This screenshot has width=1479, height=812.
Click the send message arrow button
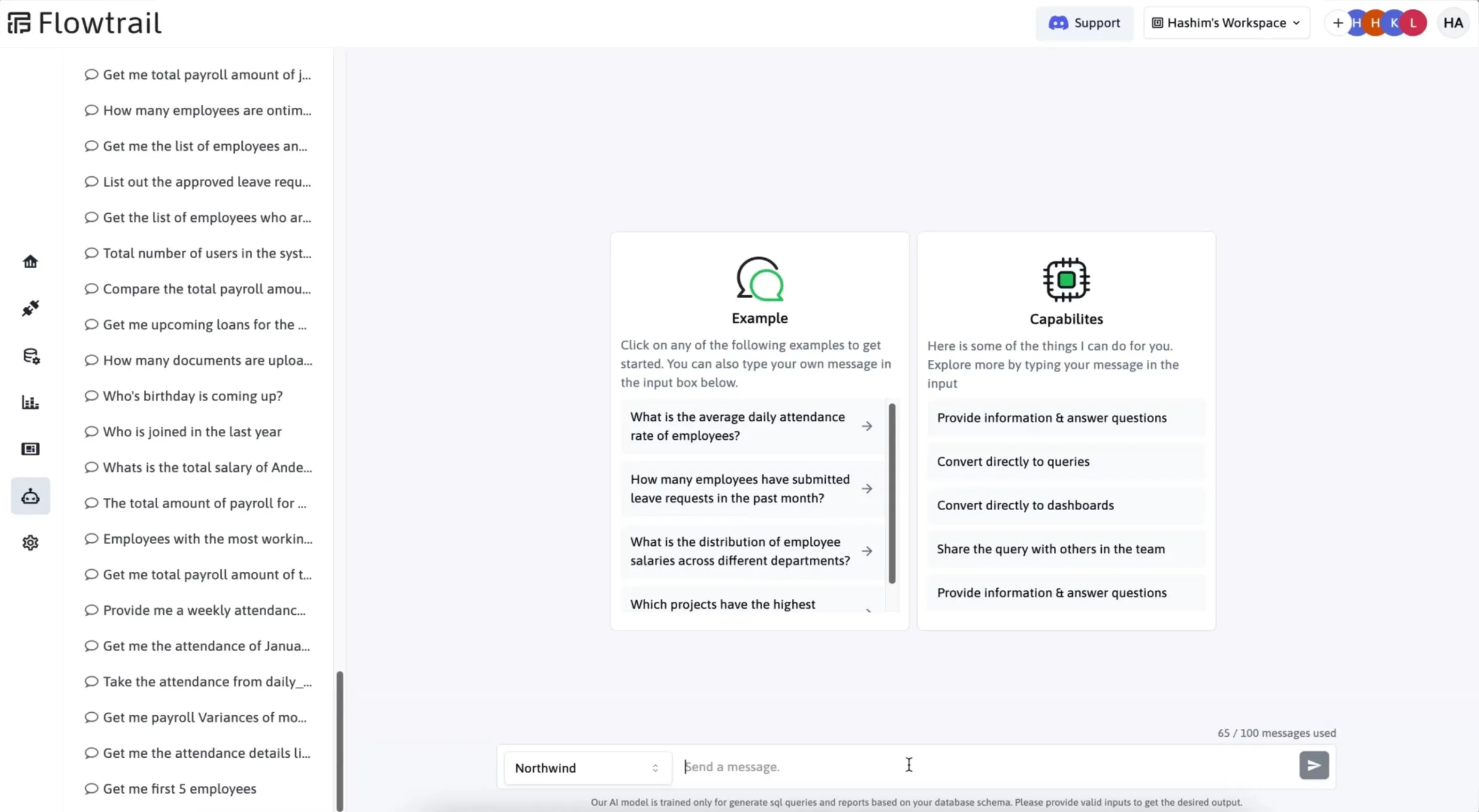pos(1313,766)
